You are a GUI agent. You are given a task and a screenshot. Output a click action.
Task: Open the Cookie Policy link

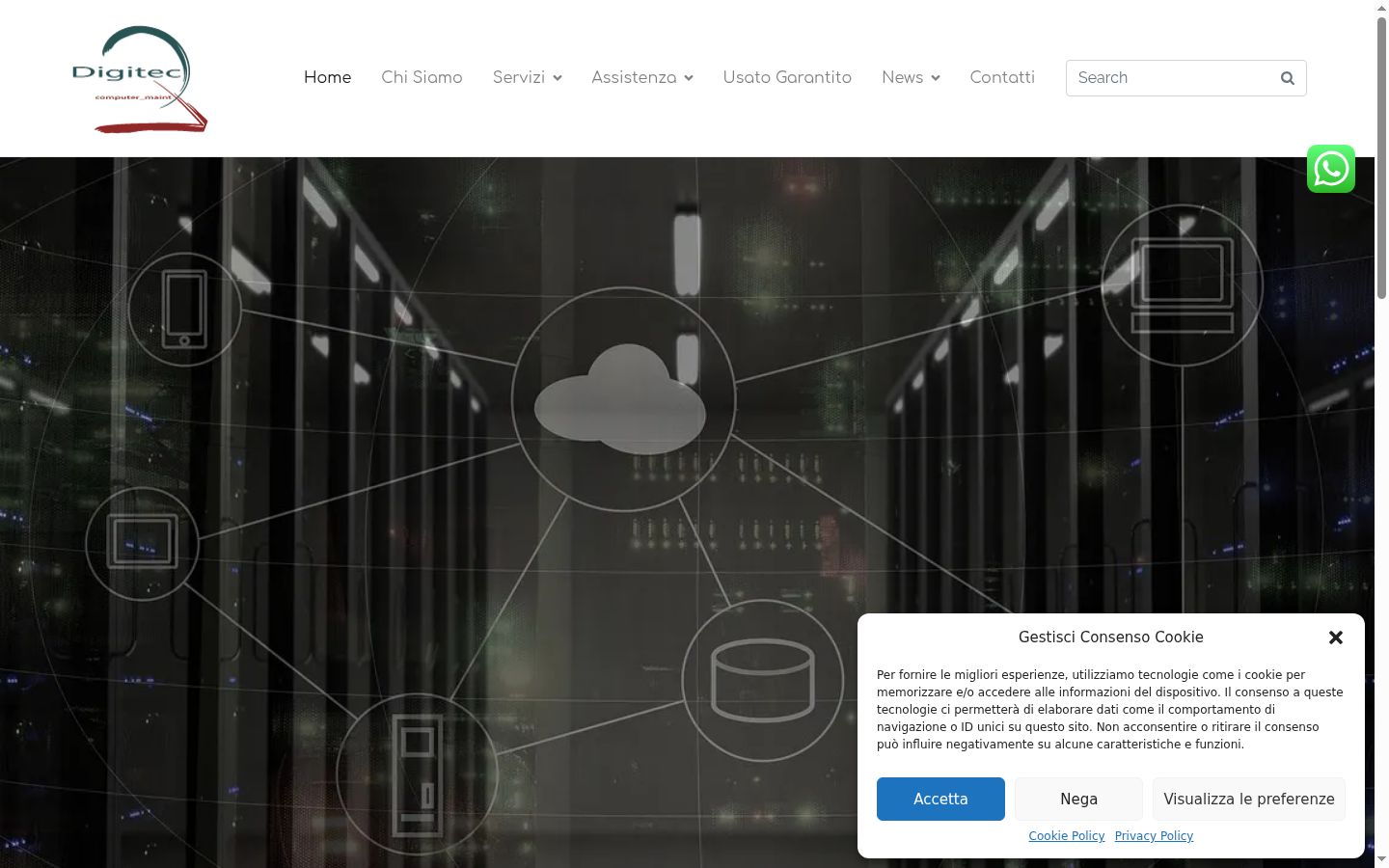pyautogui.click(x=1067, y=836)
